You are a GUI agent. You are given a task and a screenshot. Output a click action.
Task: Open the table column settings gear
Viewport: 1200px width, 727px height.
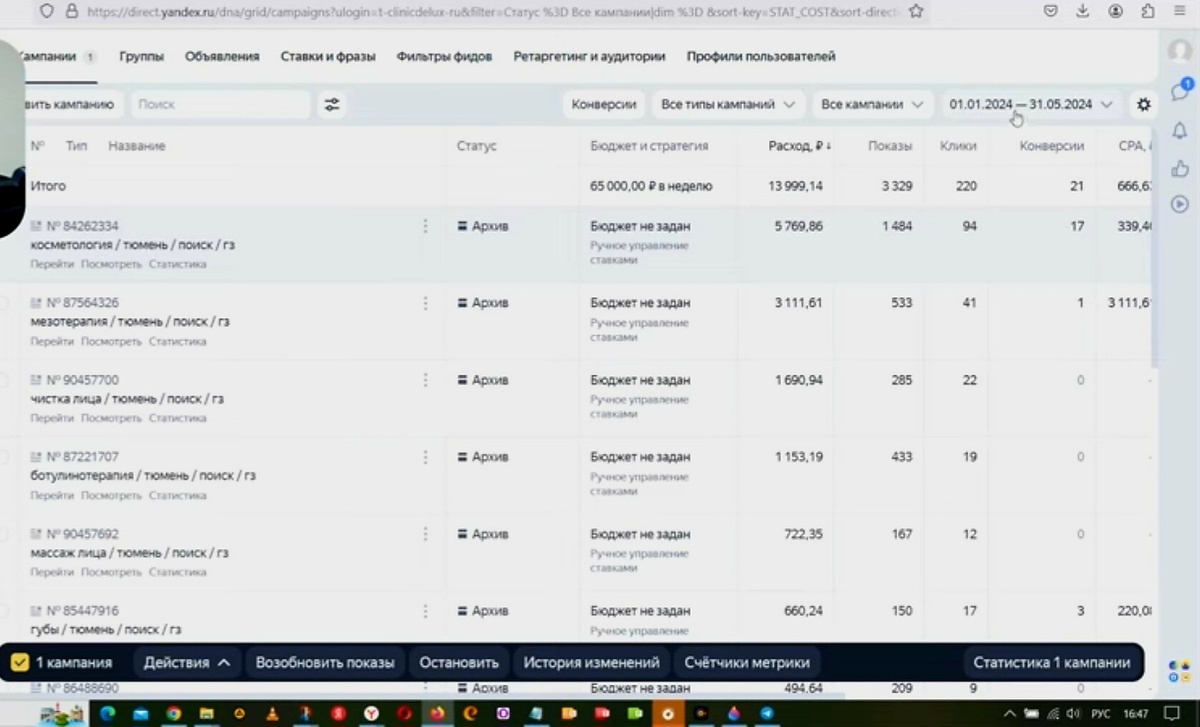1144,104
